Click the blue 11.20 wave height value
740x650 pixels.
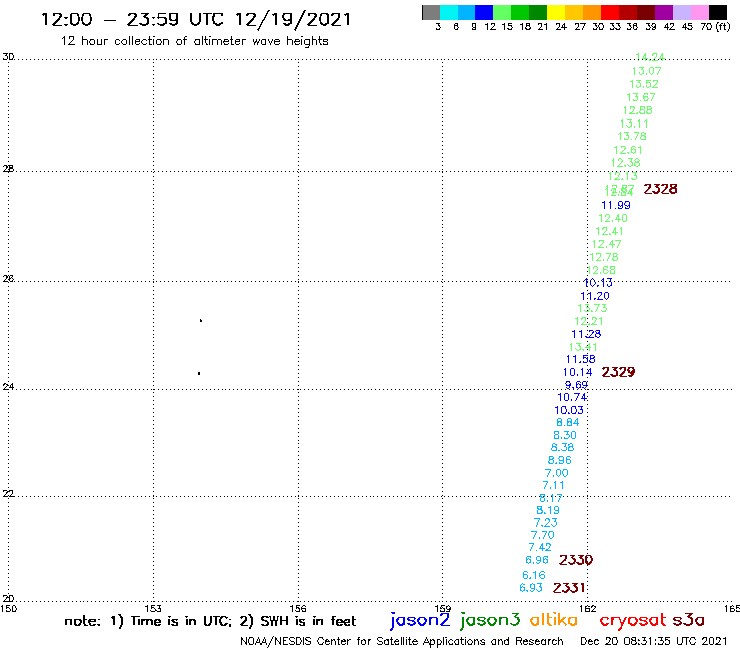click(x=595, y=296)
